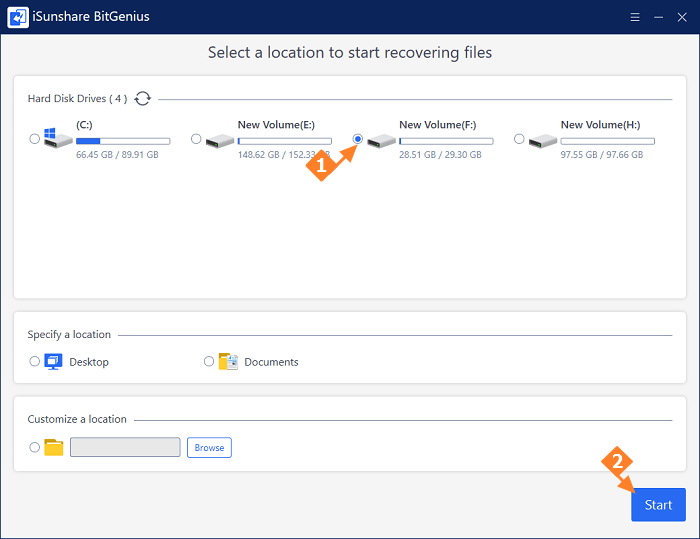This screenshot has width=700, height=539.
Task: Click the Browse button
Action: [x=209, y=447]
